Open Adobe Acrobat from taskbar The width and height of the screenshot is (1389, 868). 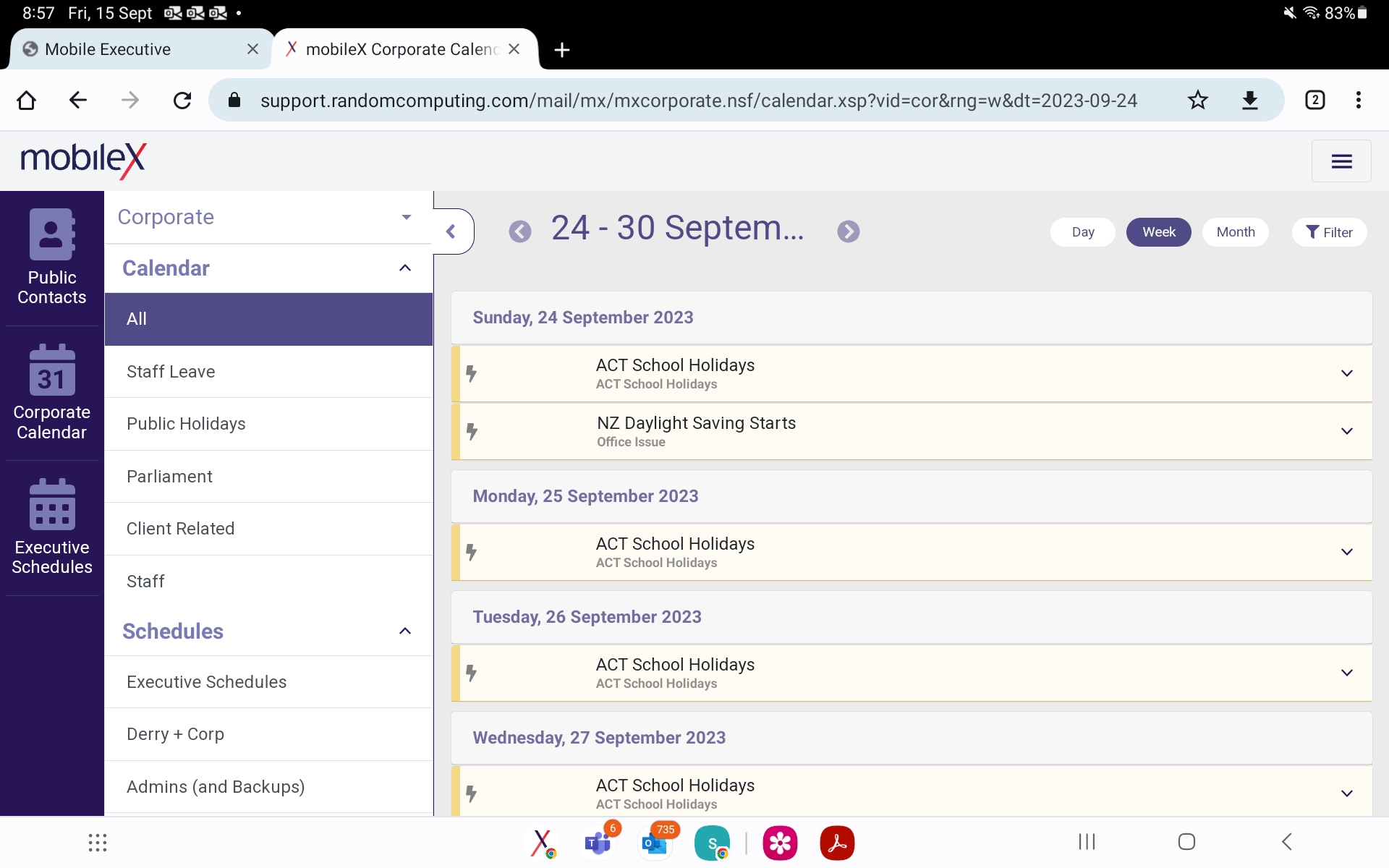[x=836, y=843]
